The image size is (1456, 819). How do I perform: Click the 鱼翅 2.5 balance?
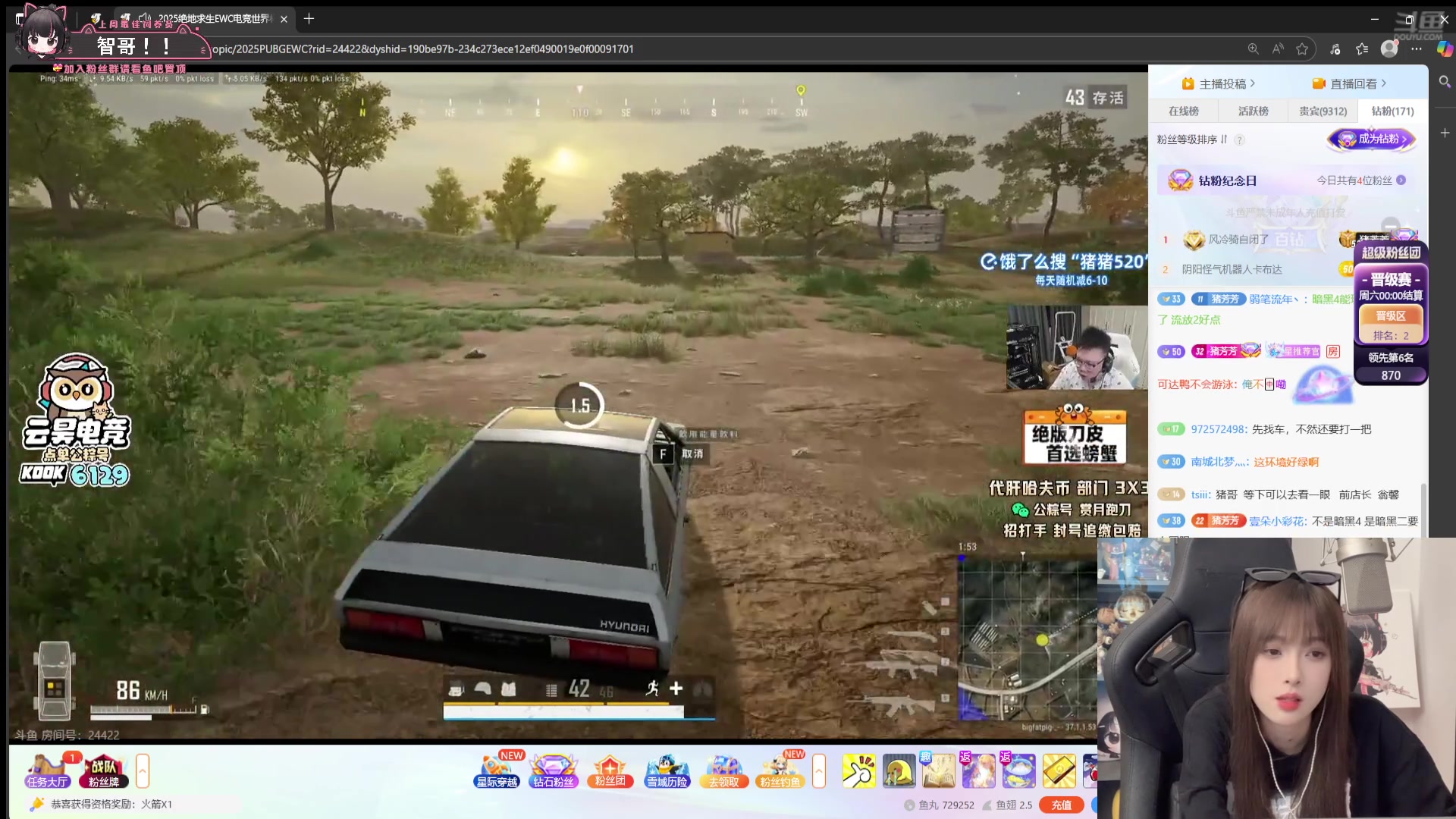click(x=1007, y=805)
